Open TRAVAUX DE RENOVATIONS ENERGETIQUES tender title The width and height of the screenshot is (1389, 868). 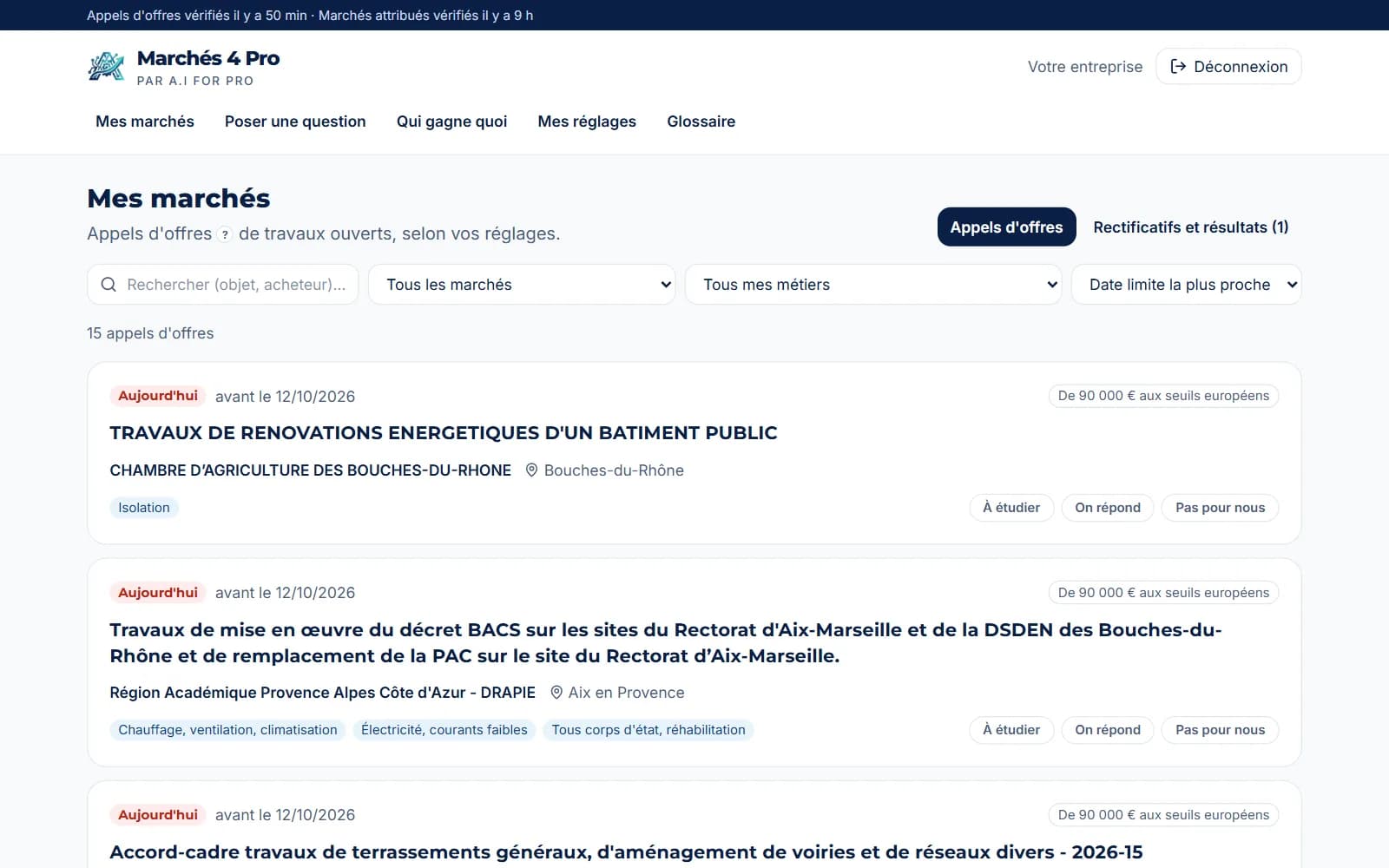coord(444,433)
